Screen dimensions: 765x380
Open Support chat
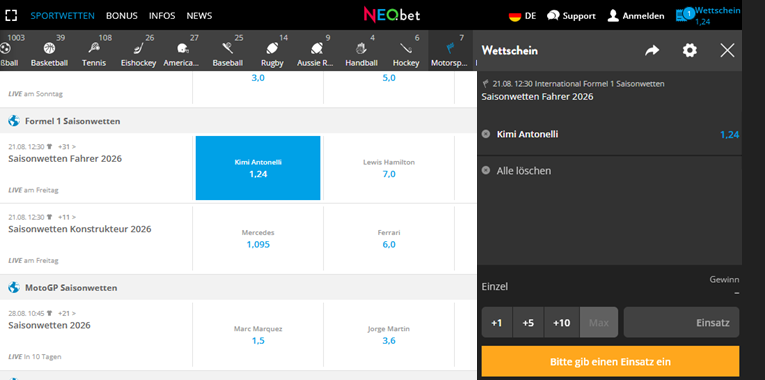coord(571,16)
